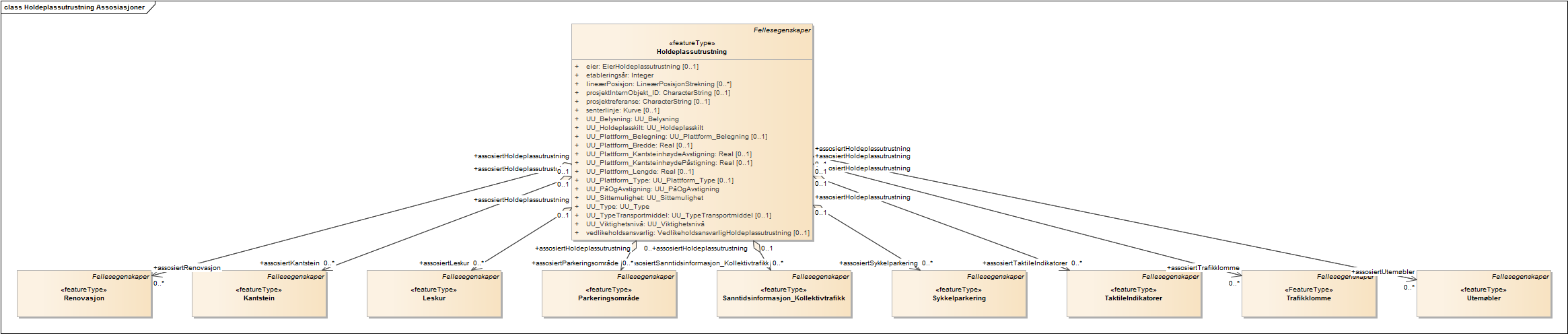
Task: Select the 'eier: EierHoldeplassutrustning' attribute
Action: [x=641, y=67]
